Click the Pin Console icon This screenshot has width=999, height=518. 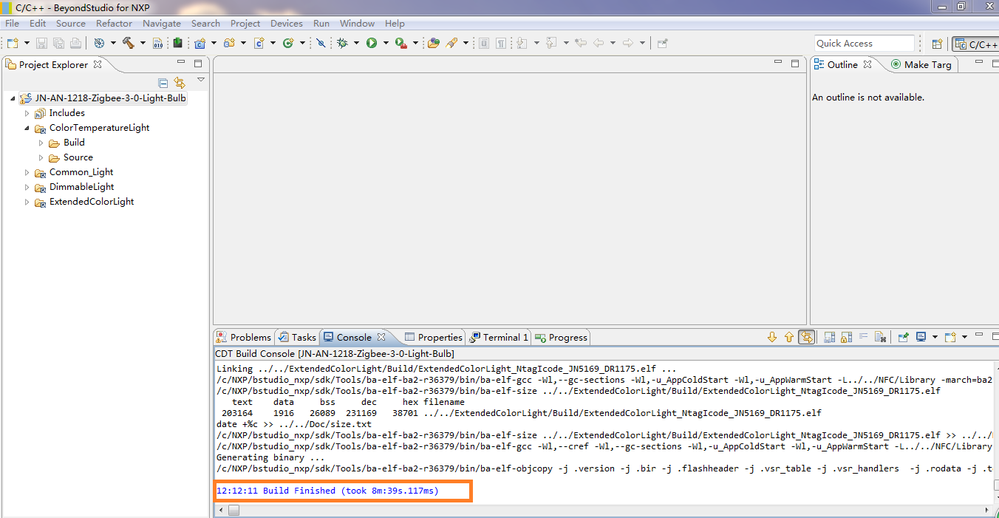903,337
